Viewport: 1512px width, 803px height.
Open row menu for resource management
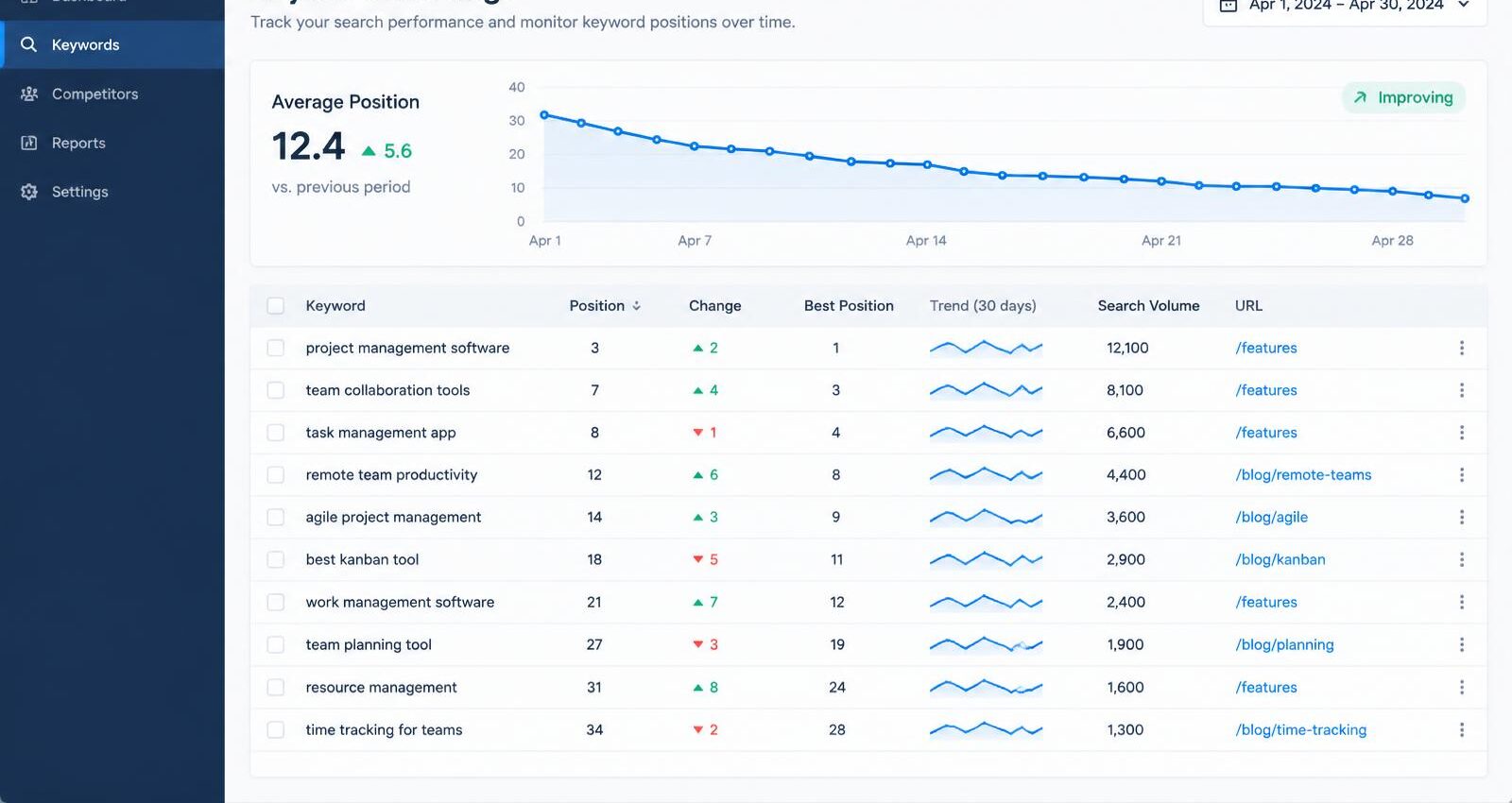[1461, 687]
